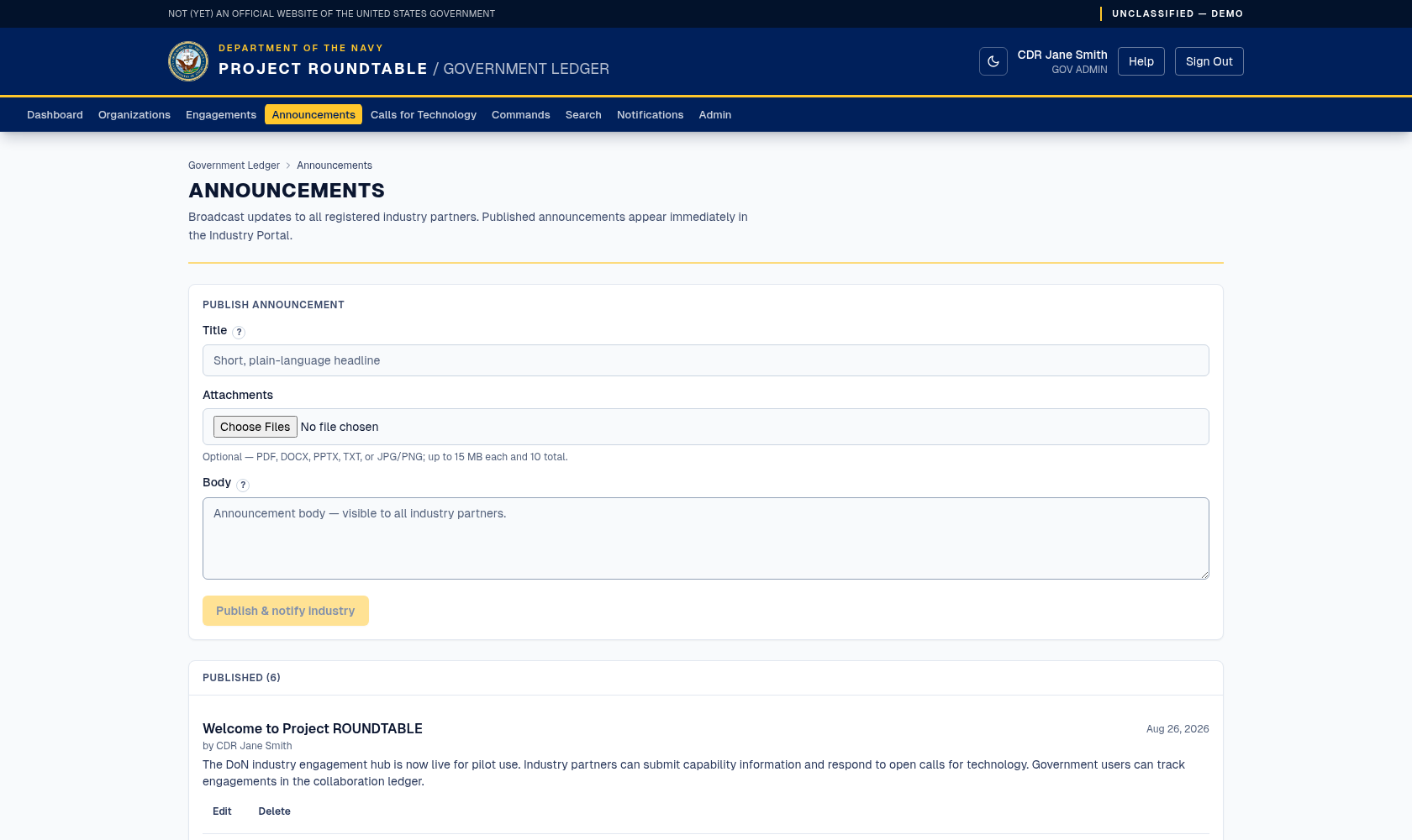Delete the Welcome to Project ROUNDTABLE announcement

pos(274,811)
